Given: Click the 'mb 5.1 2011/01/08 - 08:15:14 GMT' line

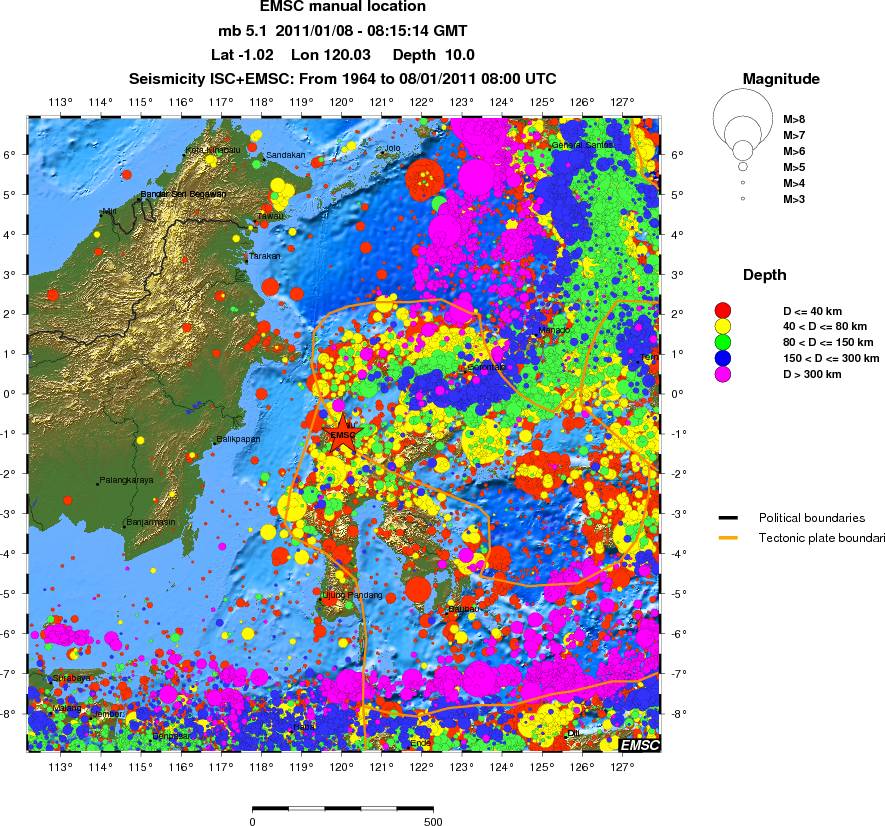Looking at the screenshot, I should [343, 30].
